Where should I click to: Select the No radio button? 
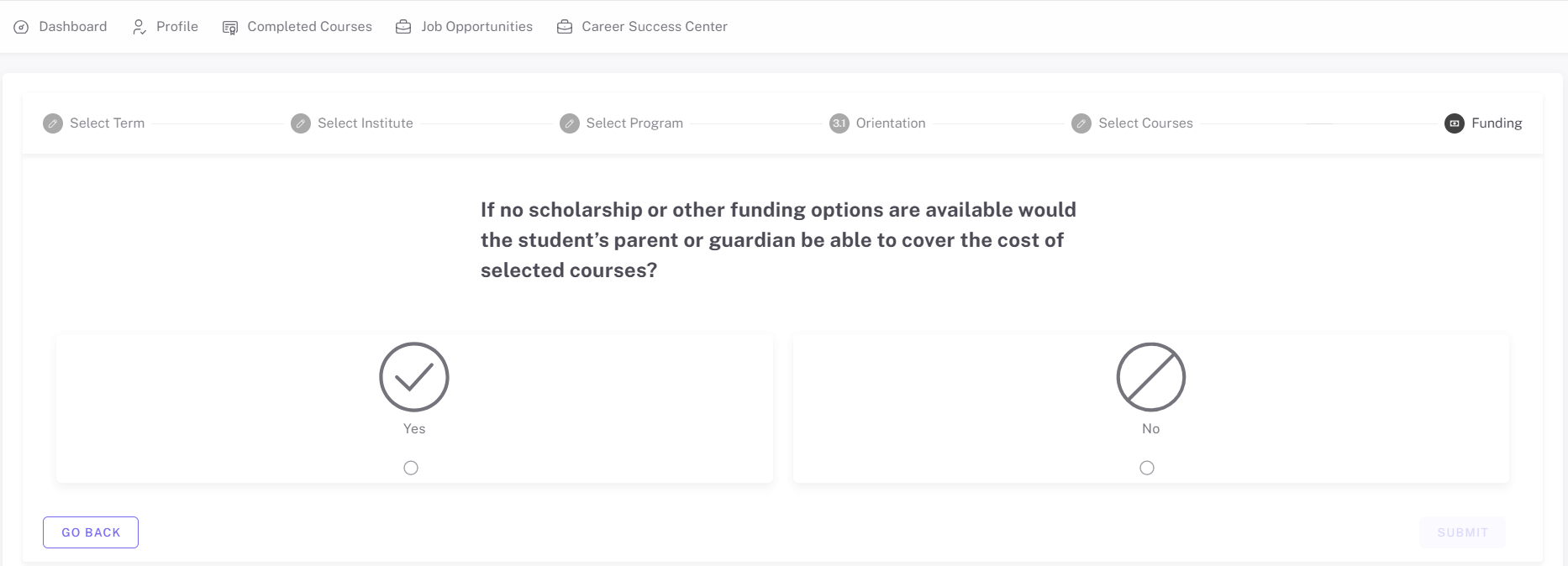1146,468
